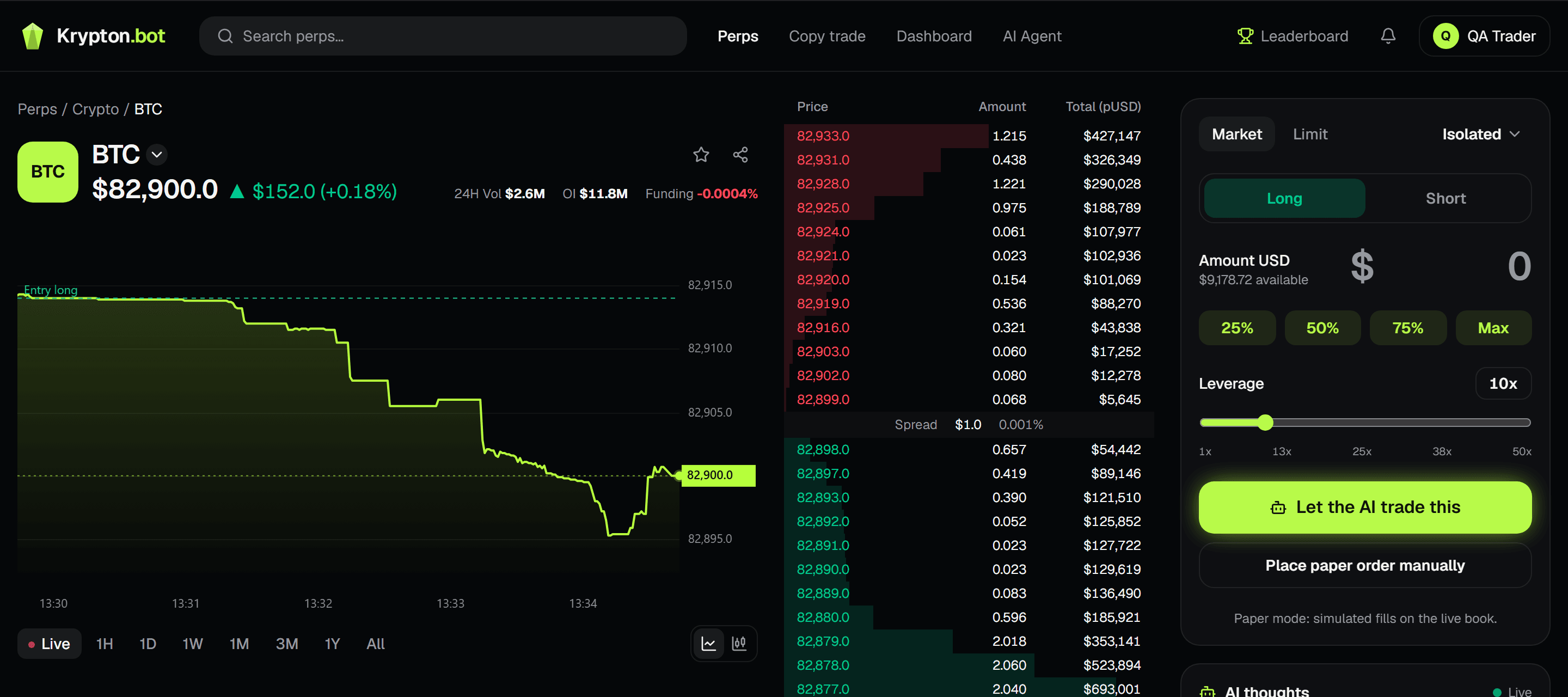Open the AI Agent nav tab
1568x697 pixels.
1032,36
